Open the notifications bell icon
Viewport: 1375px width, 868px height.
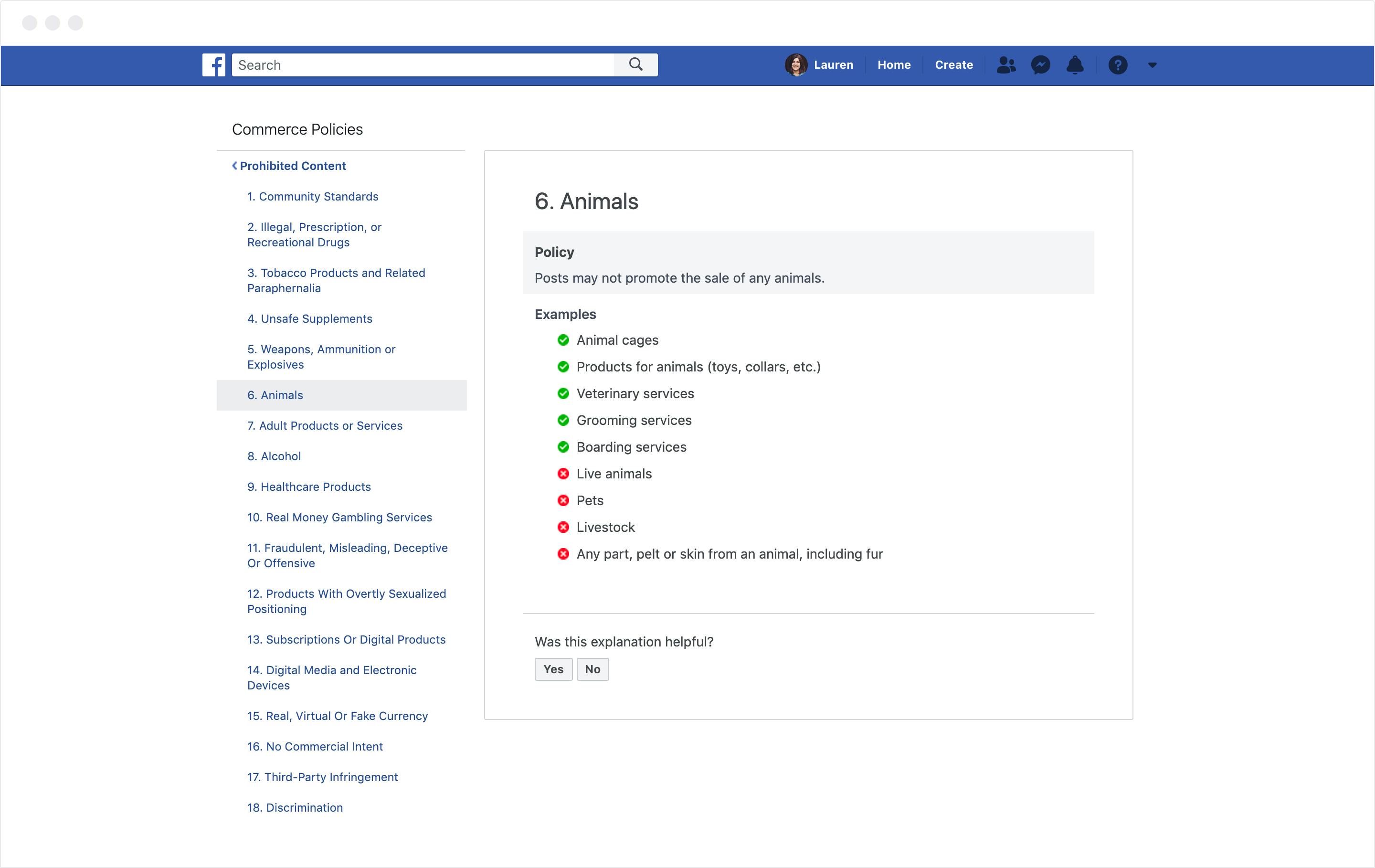click(x=1075, y=65)
